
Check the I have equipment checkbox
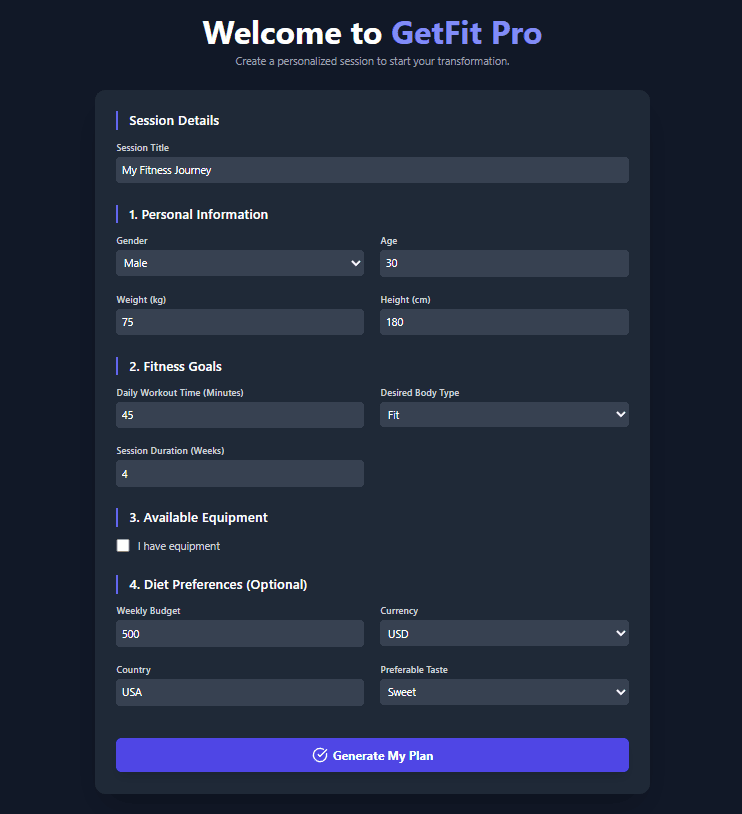[x=123, y=546]
